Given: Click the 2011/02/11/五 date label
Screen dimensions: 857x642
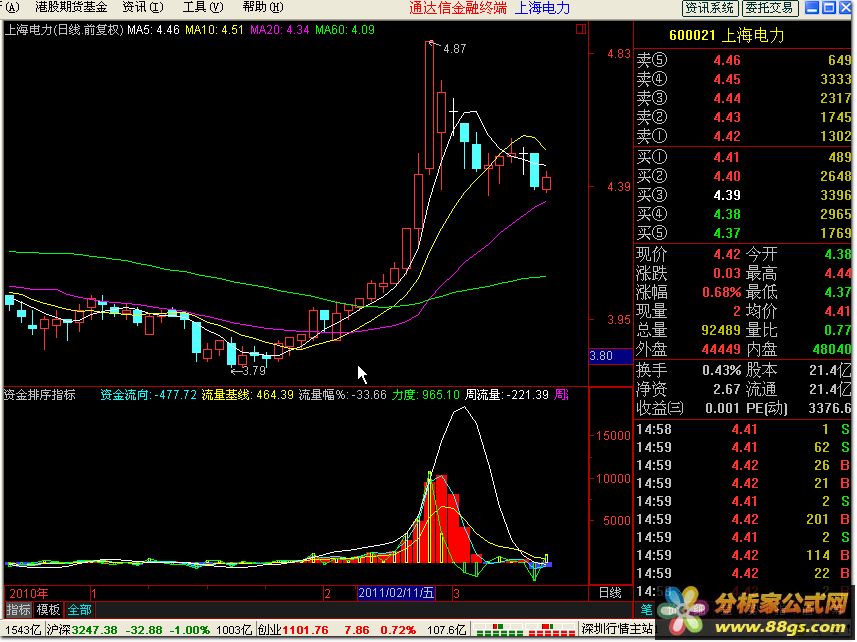Looking at the screenshot, I should coord(396,593).
